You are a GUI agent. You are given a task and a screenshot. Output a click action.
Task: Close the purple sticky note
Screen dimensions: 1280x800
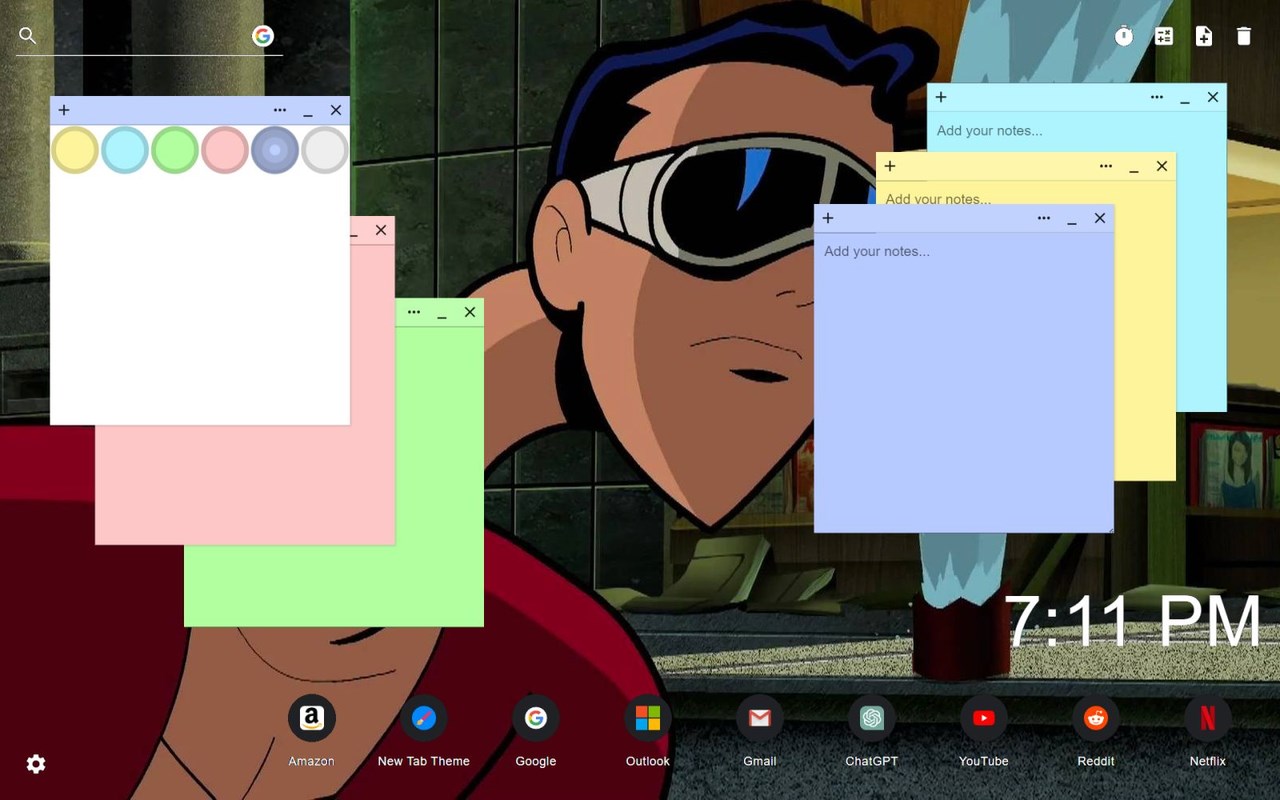[1100, 218]
